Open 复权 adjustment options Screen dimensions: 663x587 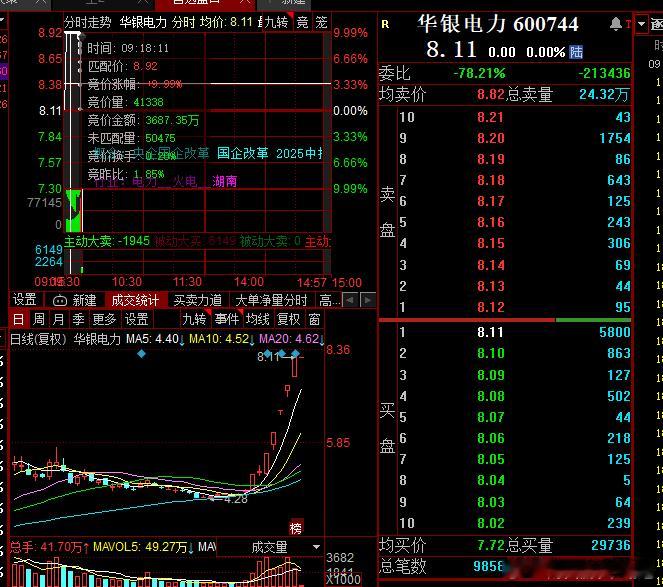point(288,319)
